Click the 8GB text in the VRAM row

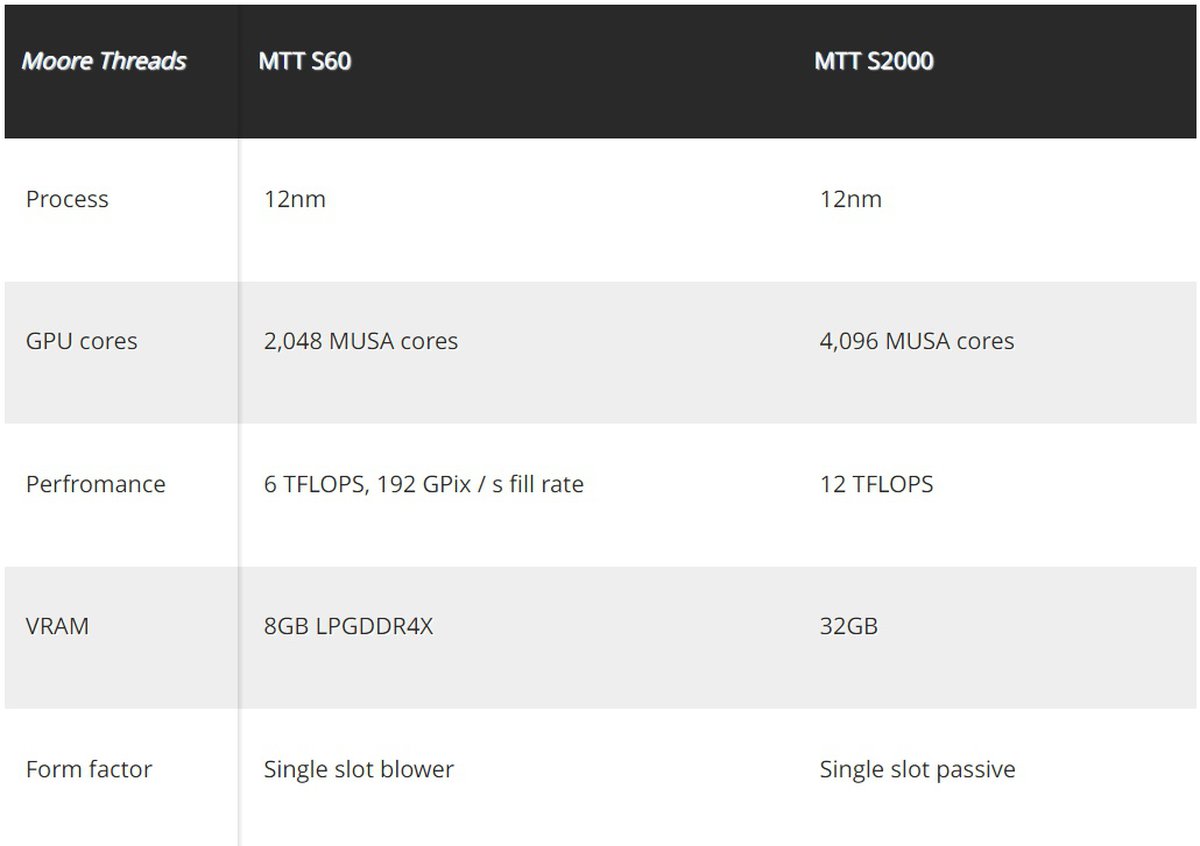284,627
